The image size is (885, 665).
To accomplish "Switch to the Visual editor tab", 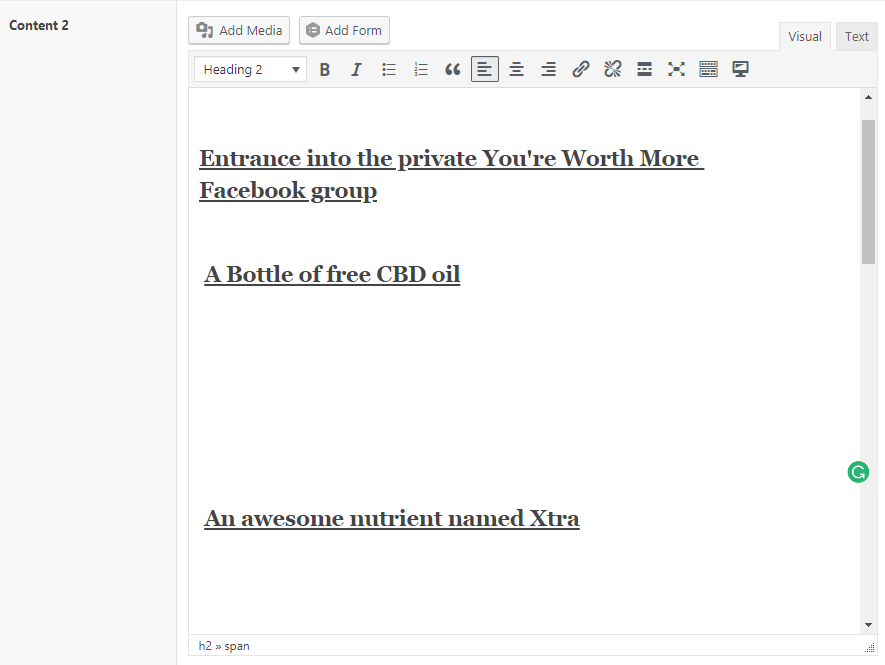I will 805,37.
